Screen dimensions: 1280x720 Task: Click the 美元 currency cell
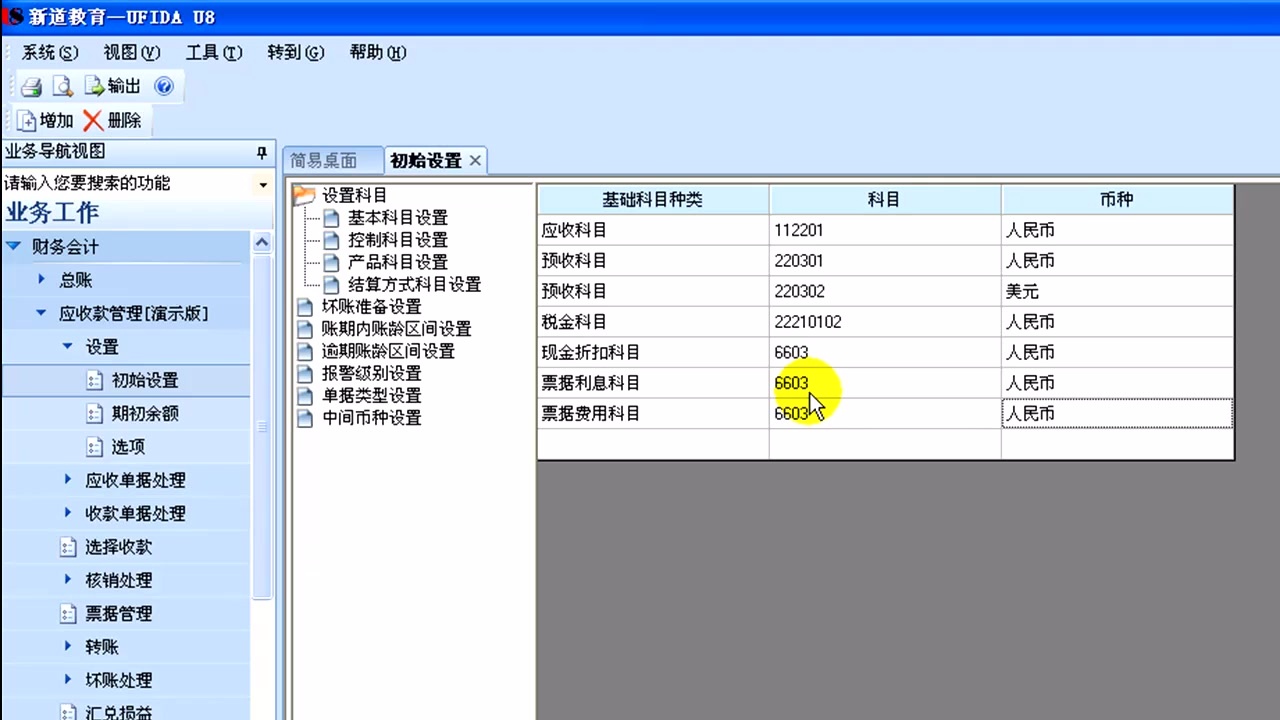[x=1117, y=292]
